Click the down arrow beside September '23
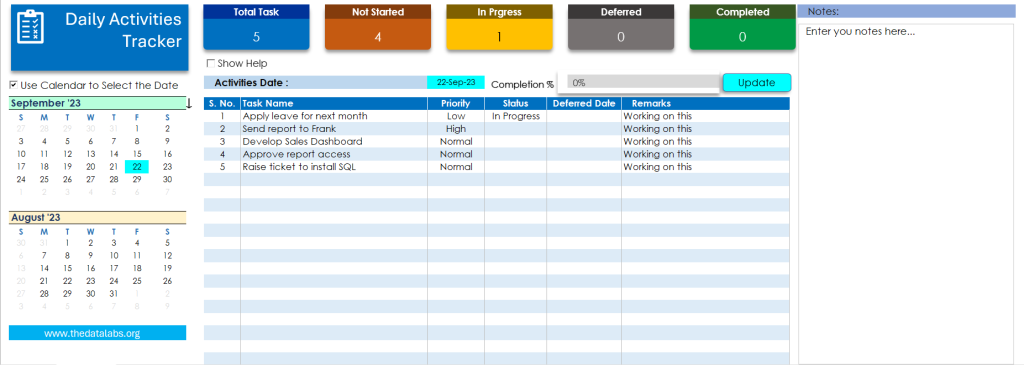Viewport: 1024px width, 365px height. [189, 103]
